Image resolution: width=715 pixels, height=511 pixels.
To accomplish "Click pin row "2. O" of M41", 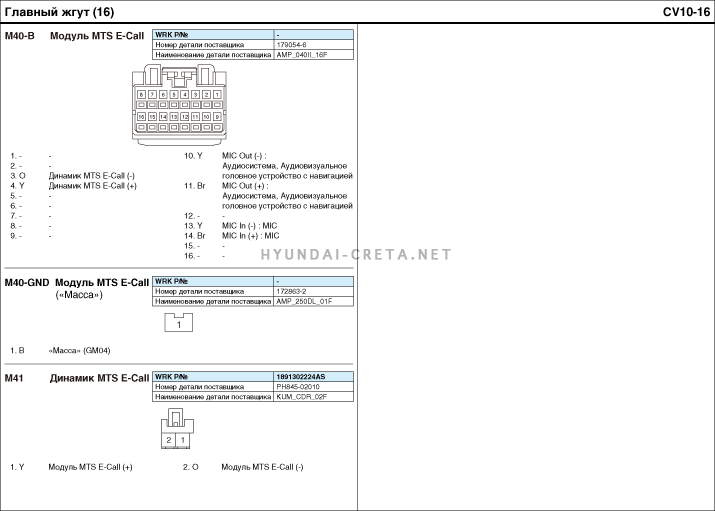I will 191,467.
